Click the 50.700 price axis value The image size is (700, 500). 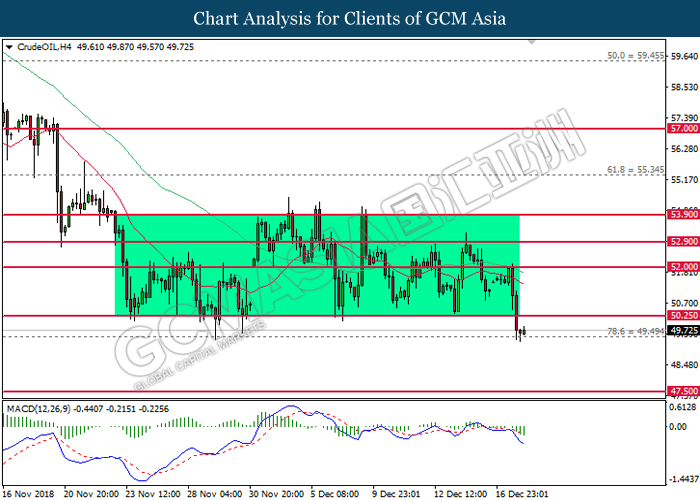(684, 303)
